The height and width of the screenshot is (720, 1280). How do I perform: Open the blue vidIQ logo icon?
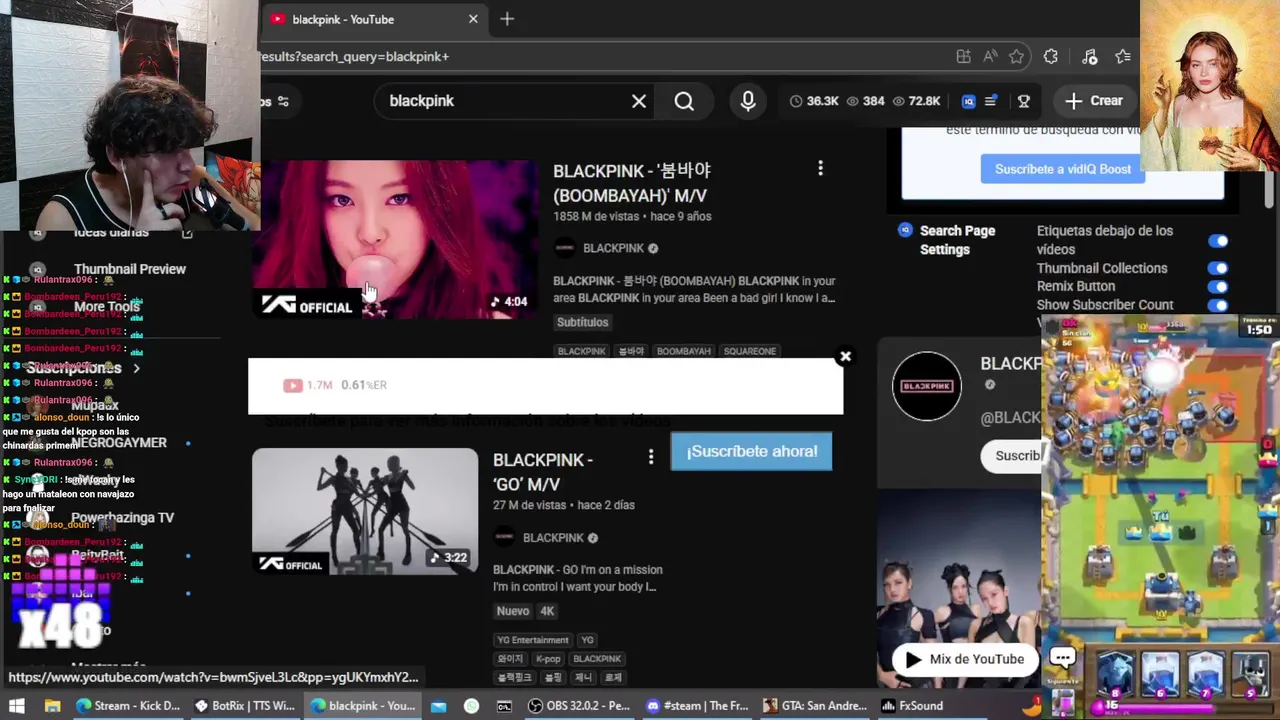point(968,101)
